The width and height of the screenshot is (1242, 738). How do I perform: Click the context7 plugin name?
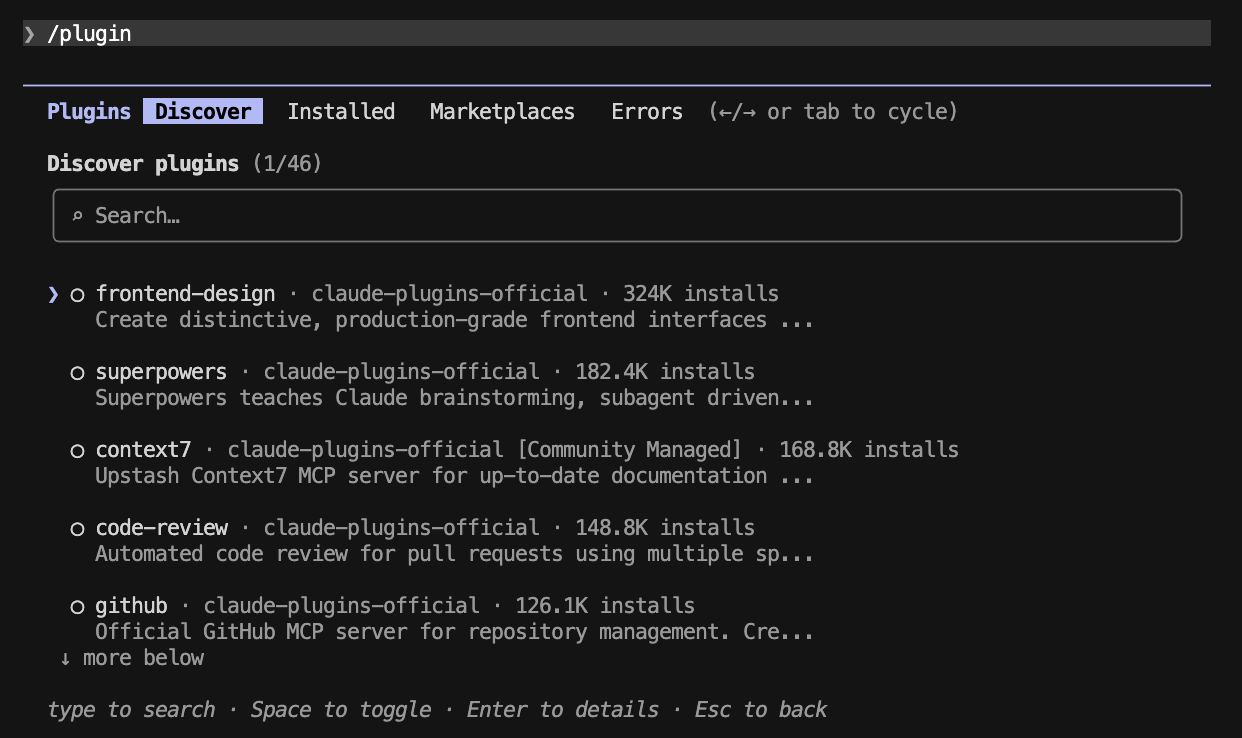coord(143,450)
